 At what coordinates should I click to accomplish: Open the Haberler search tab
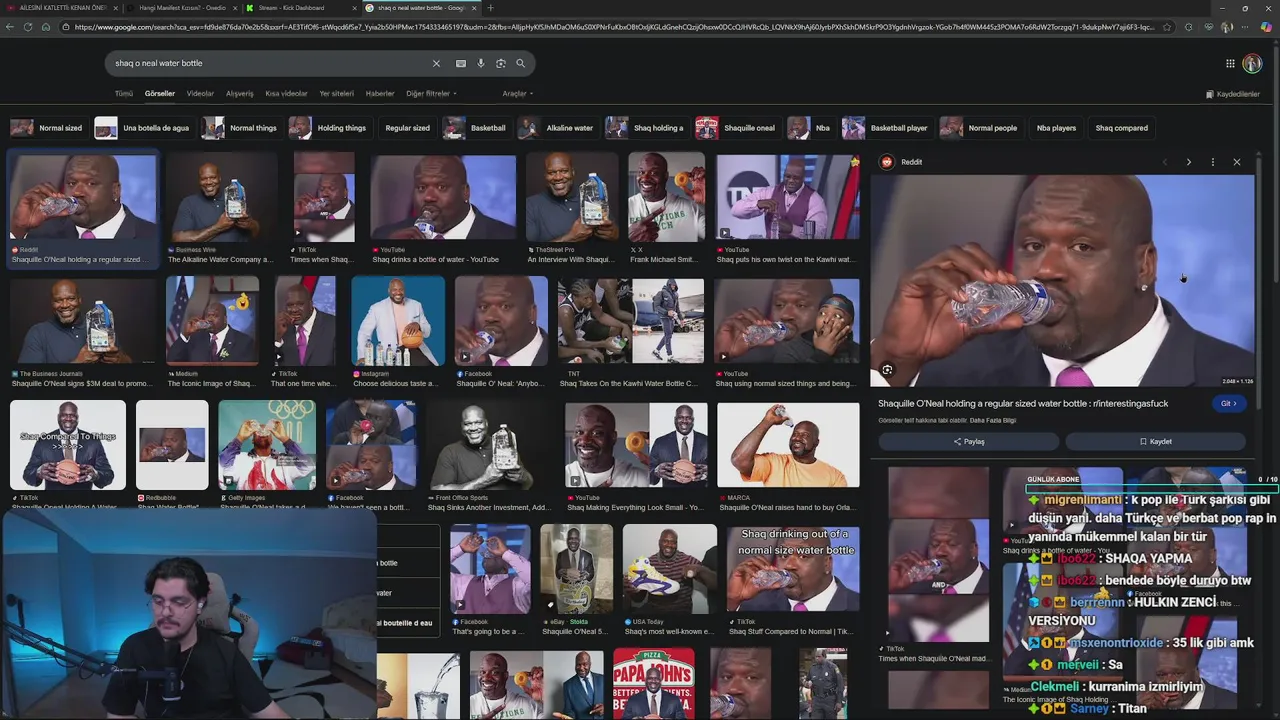380,94
